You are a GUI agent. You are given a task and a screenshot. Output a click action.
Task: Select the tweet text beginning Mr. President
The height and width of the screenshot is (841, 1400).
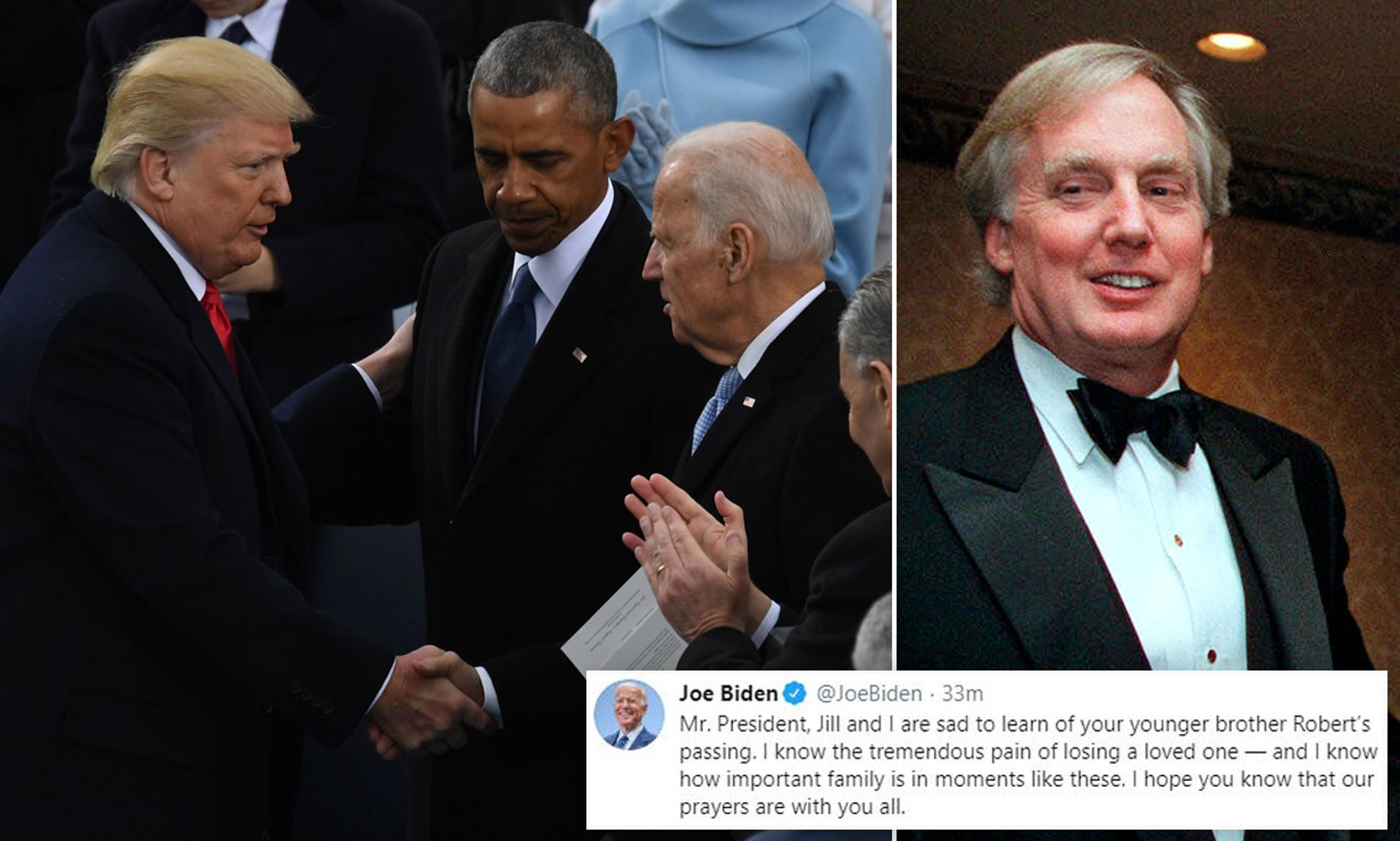(x=1027, y=765)
